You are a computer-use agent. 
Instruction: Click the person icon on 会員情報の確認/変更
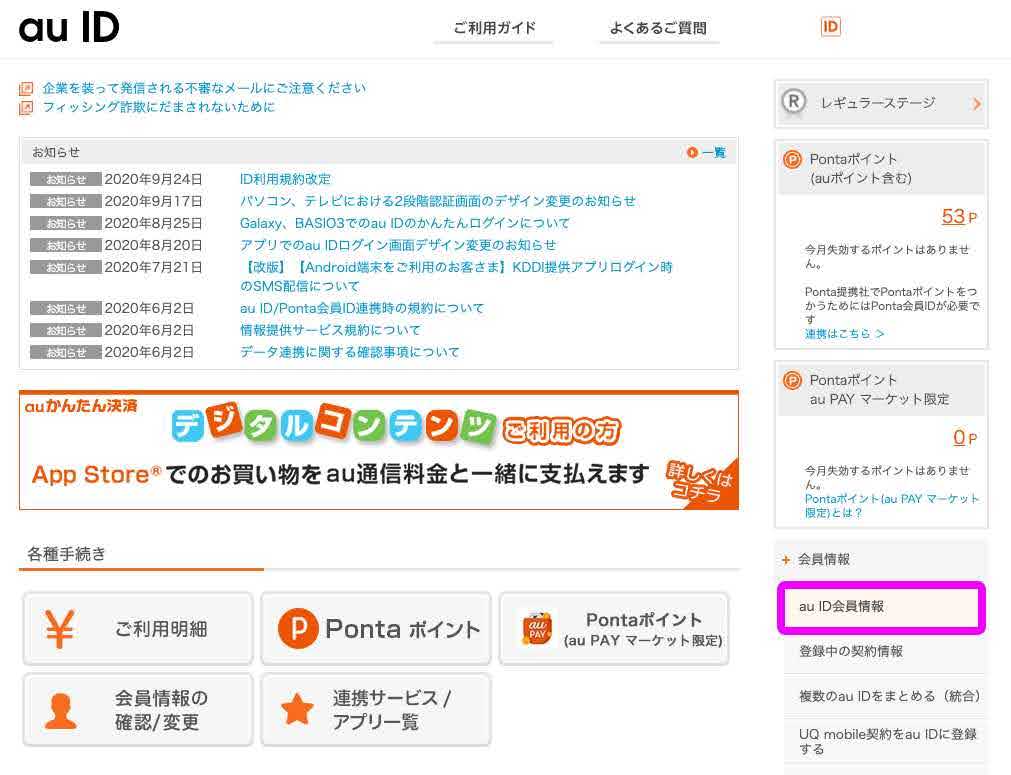click(x=61, y=711)
